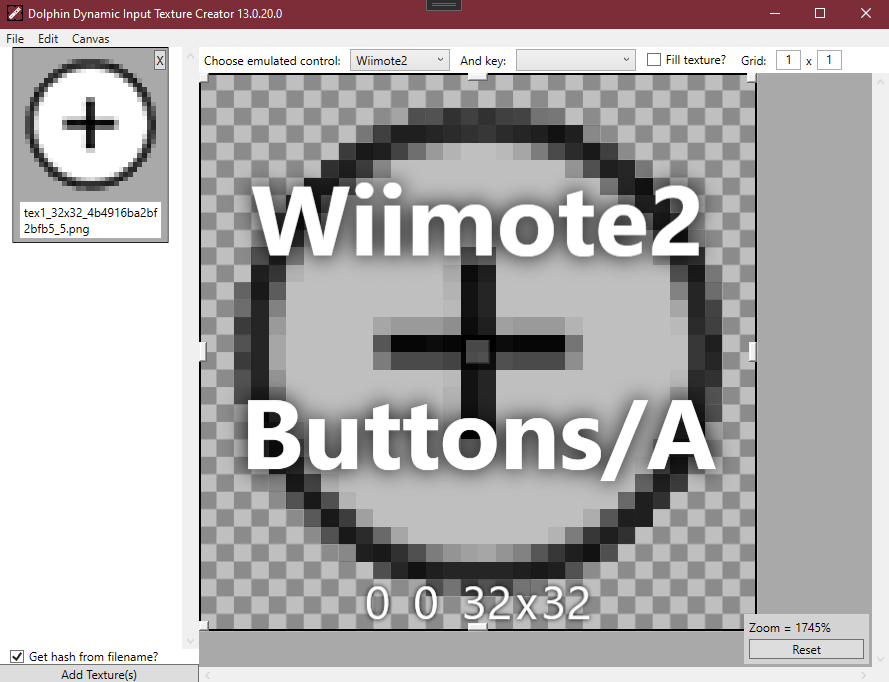Click the first Grid value field

[x=788, y=60]
